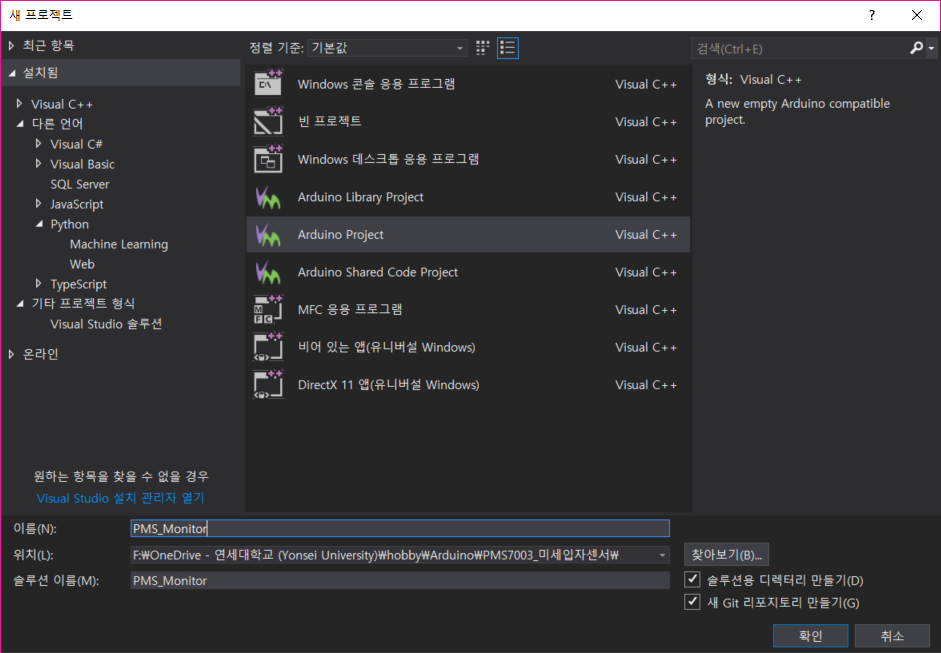Switch to small icons grid view
The image size is (941, 653).
(x=483, y=48)
